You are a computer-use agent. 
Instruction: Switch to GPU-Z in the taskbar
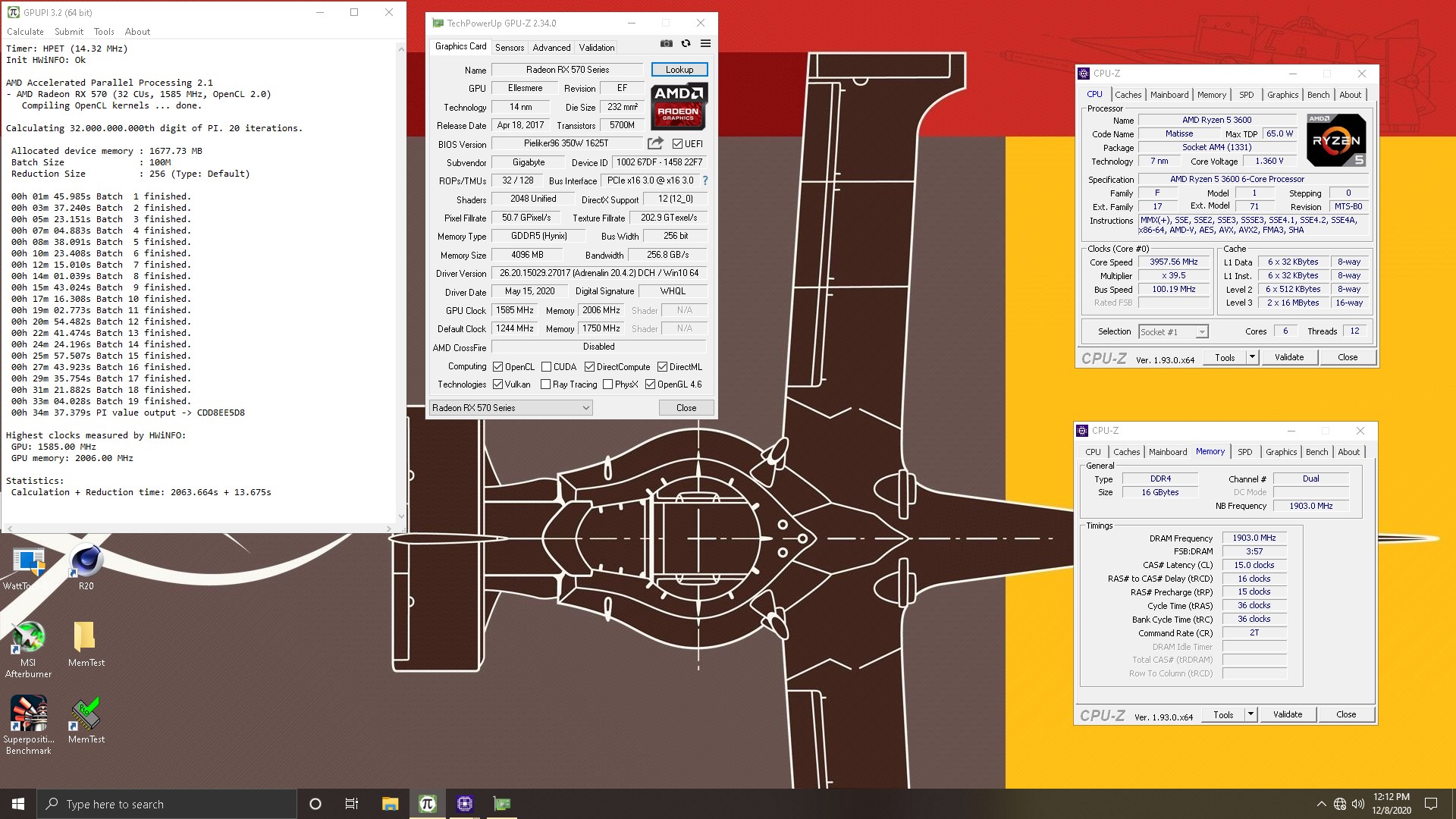(x=502, y=804)
